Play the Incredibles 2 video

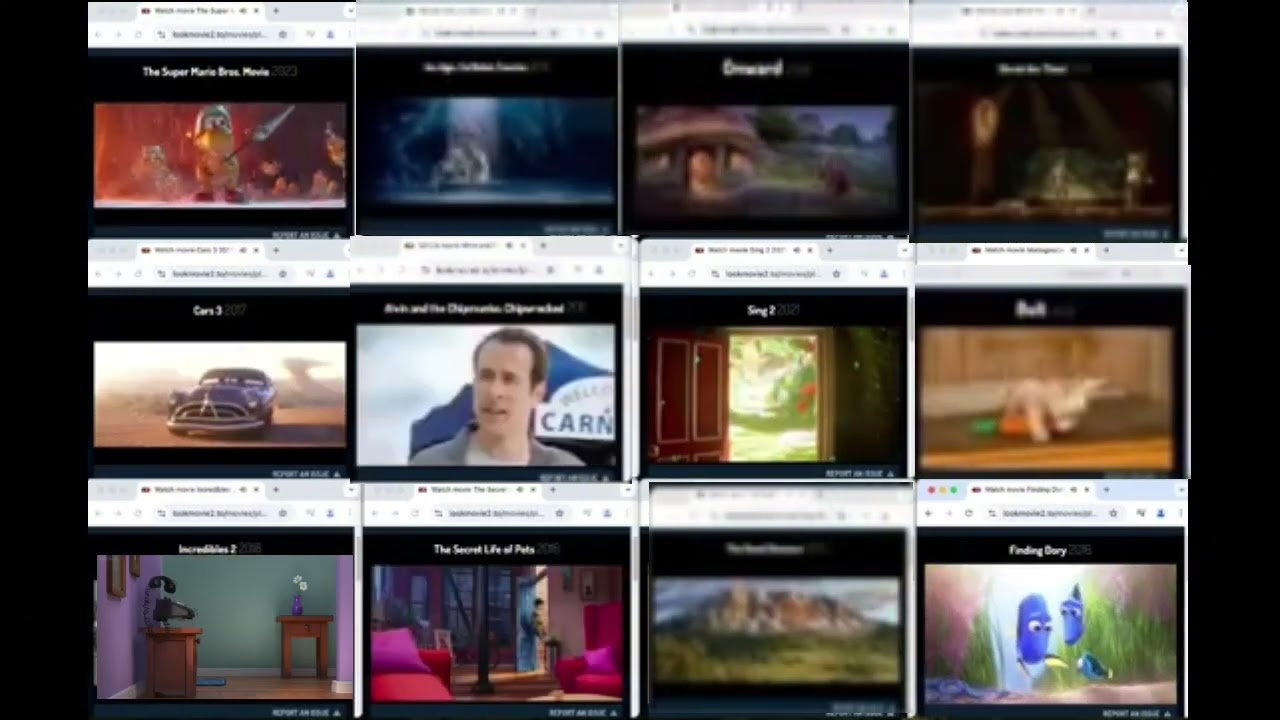[224, 627]
